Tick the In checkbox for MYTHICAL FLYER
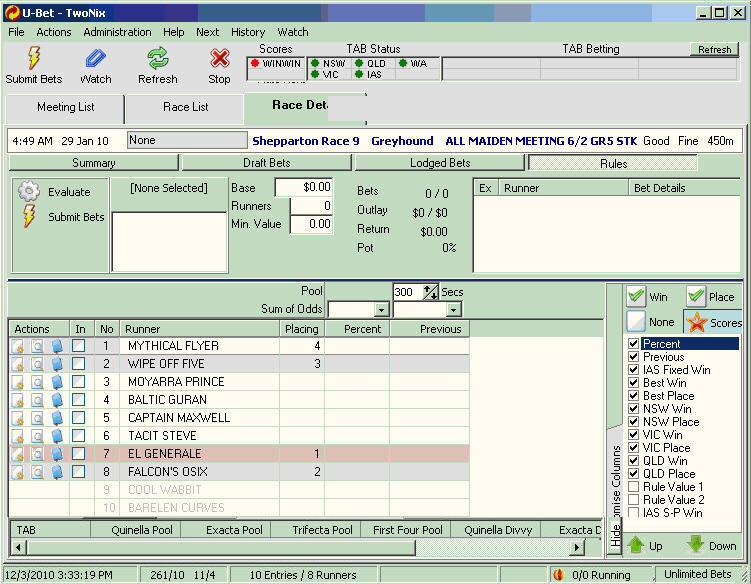 click(x=78, y=346)
